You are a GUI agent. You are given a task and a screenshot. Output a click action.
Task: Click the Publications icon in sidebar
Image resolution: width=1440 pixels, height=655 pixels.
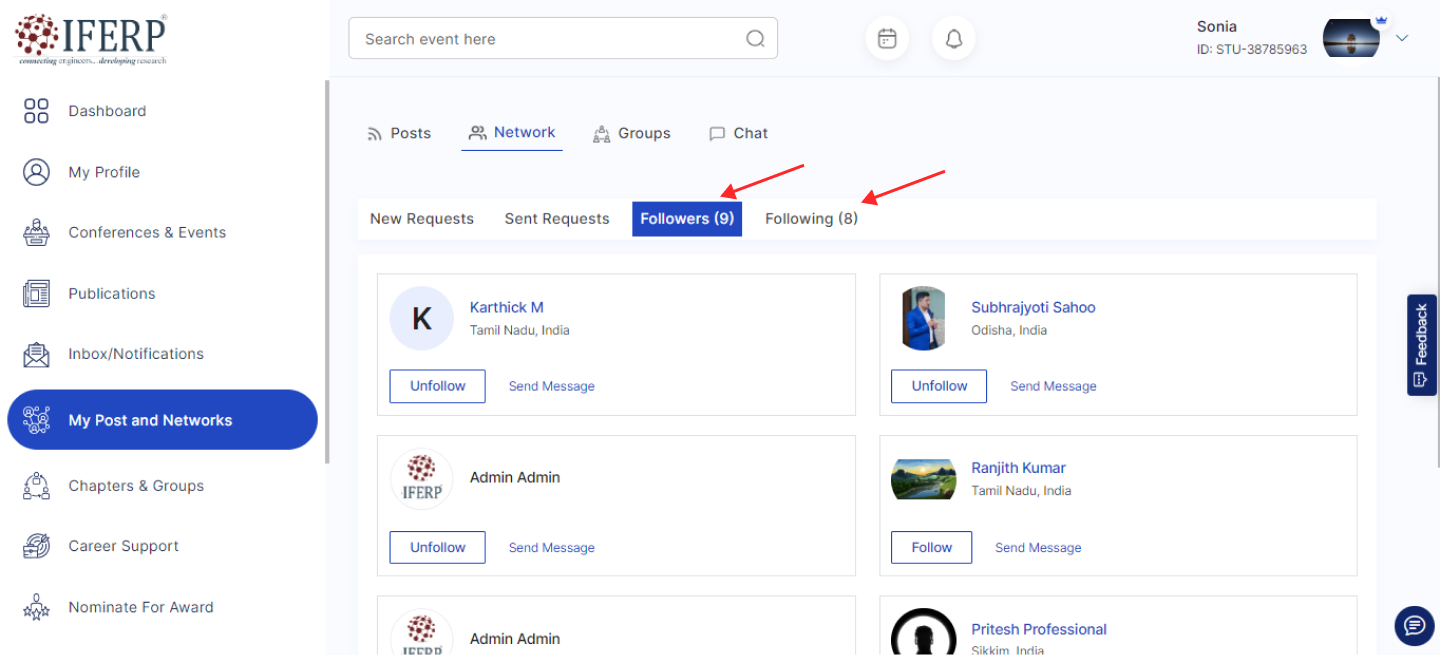pyautogui.click(x=36, y=293)
